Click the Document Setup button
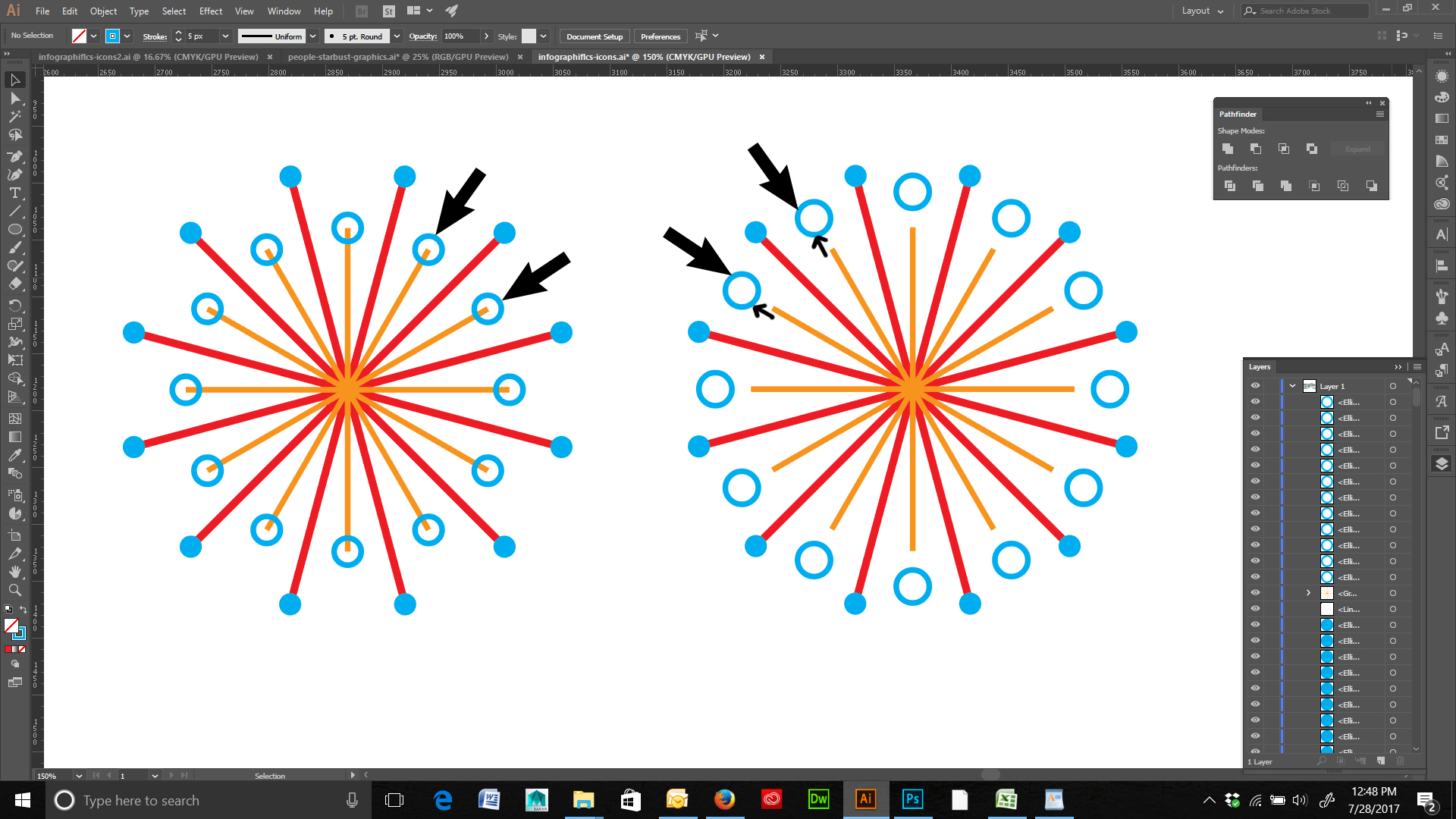The width and height of the screenshot is (1456, 819). click(x=595, y=36)
